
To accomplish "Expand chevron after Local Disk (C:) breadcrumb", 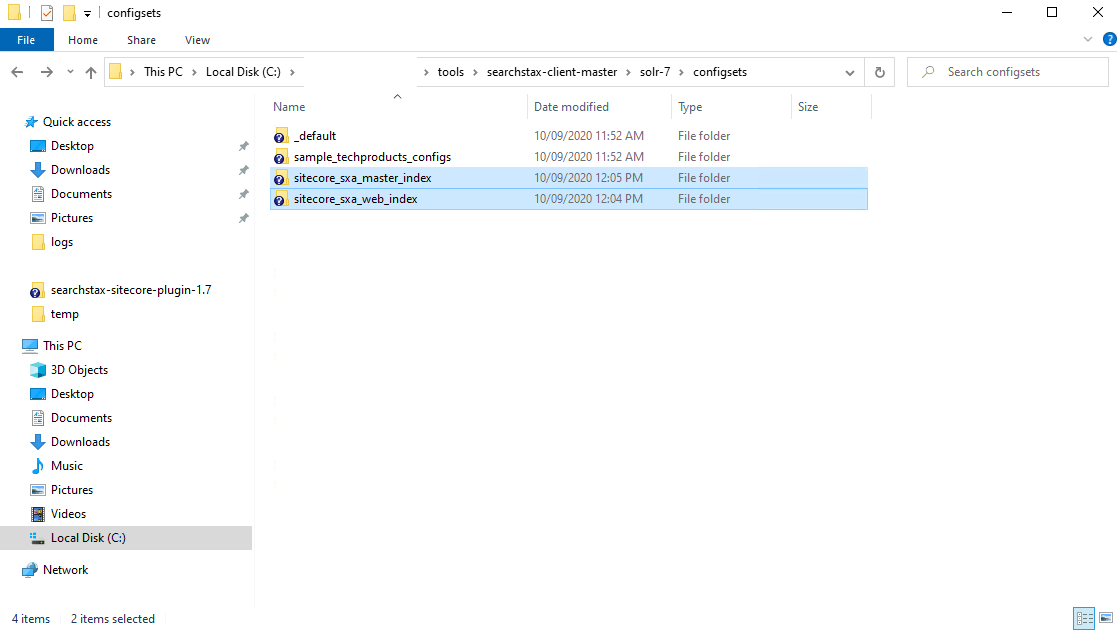I will (292, 72).
